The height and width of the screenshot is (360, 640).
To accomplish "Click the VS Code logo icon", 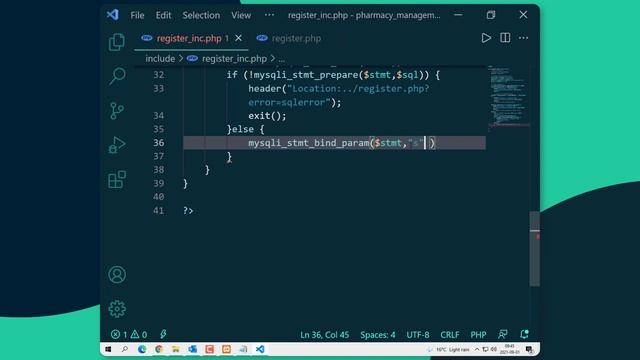I will 113,15.
